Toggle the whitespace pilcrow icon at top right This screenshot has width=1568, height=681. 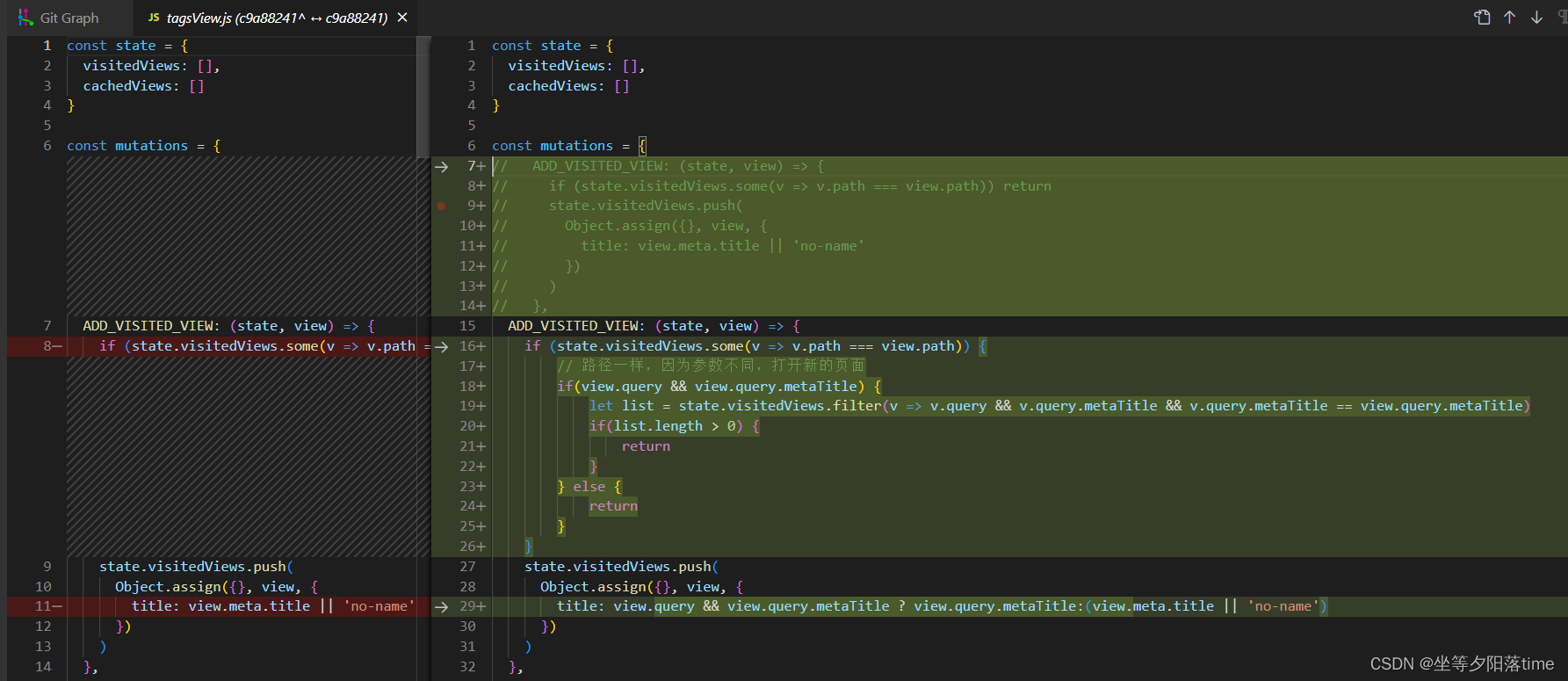coord(1562,18)
